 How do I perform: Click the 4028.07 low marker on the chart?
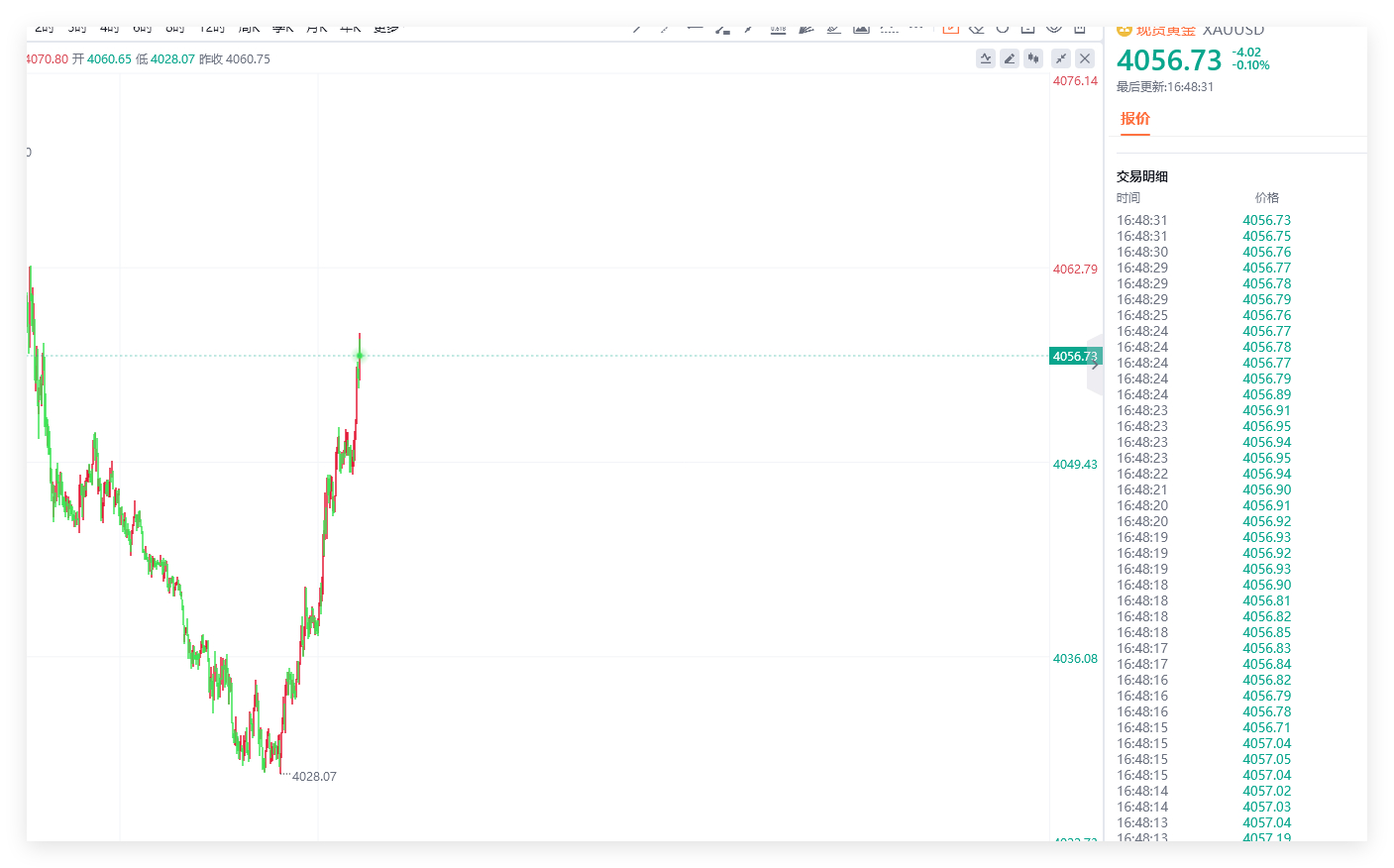314,777
